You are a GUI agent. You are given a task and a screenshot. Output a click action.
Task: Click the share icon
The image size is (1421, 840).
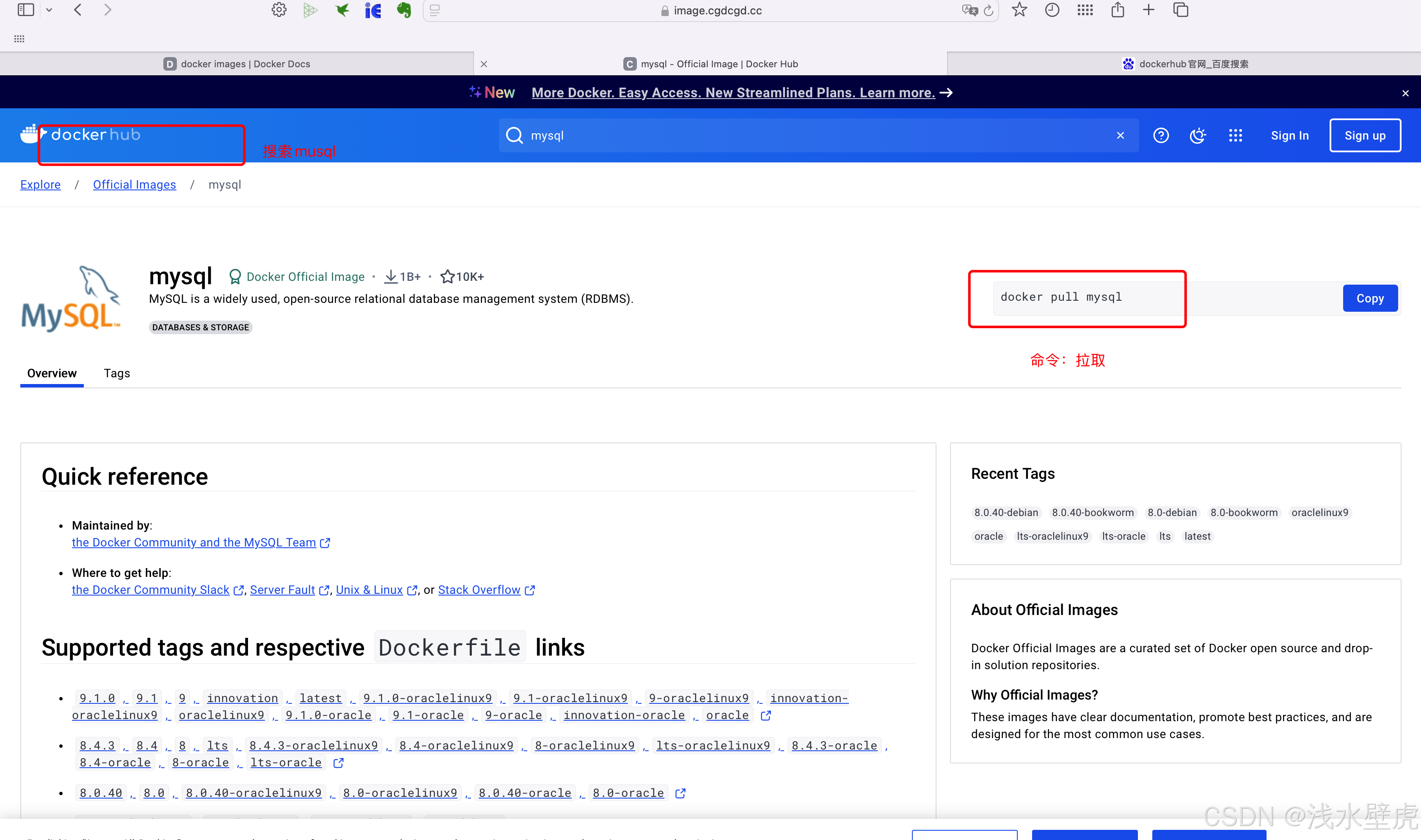click(x=1118, y=10)
